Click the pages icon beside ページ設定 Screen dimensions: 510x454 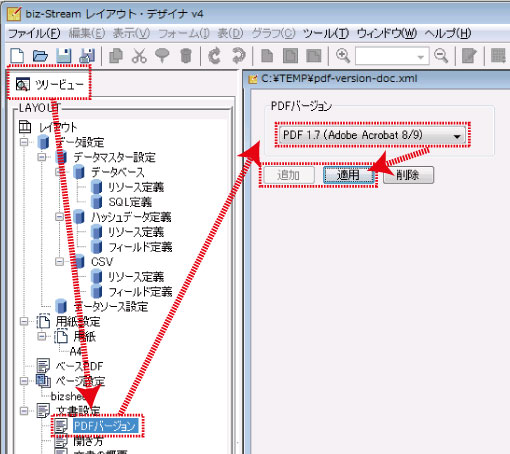(x=43, y=381)
